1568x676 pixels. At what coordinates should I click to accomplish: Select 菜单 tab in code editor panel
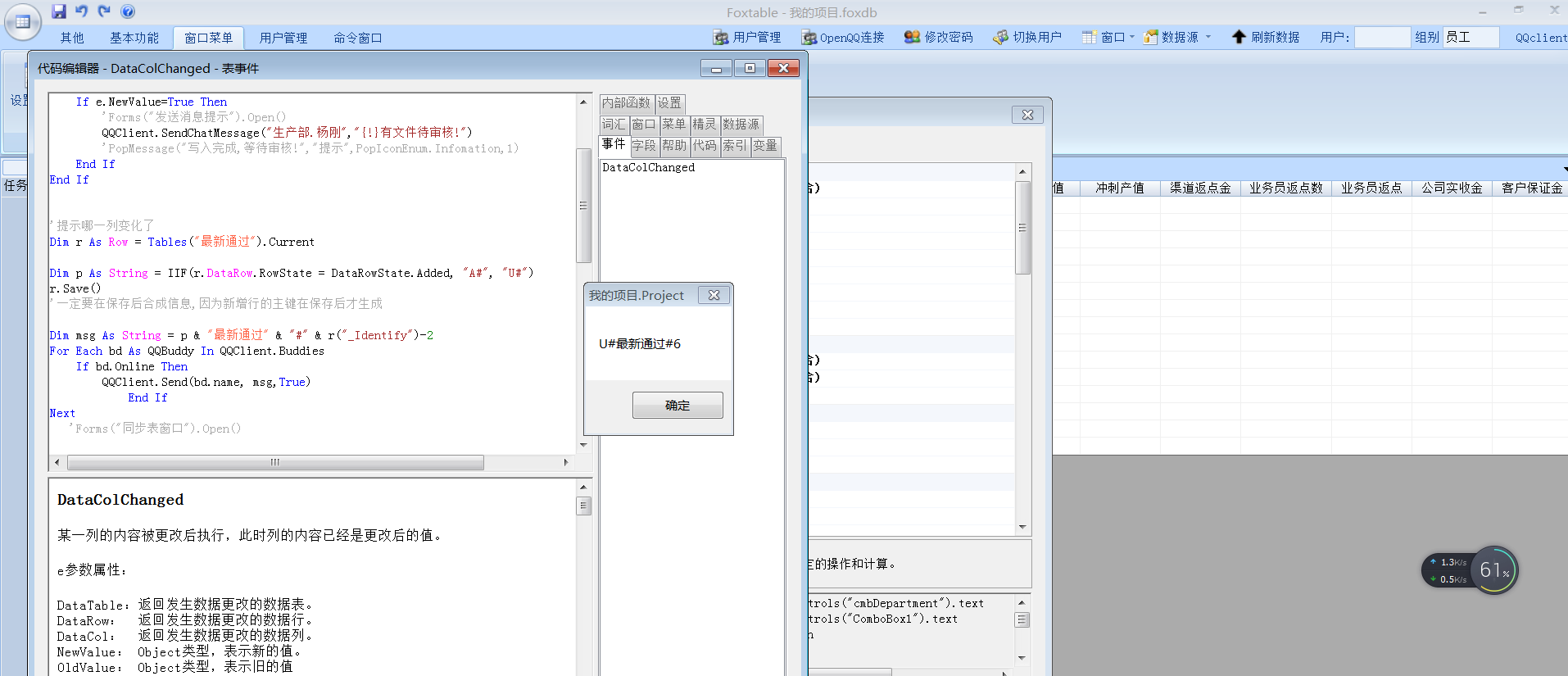pos(674,124)
